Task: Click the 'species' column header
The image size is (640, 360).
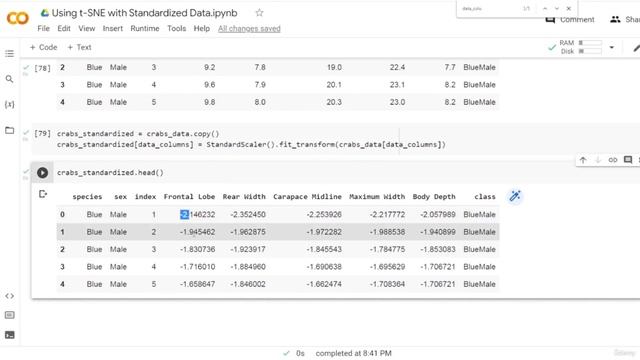Action: [87, 197]
